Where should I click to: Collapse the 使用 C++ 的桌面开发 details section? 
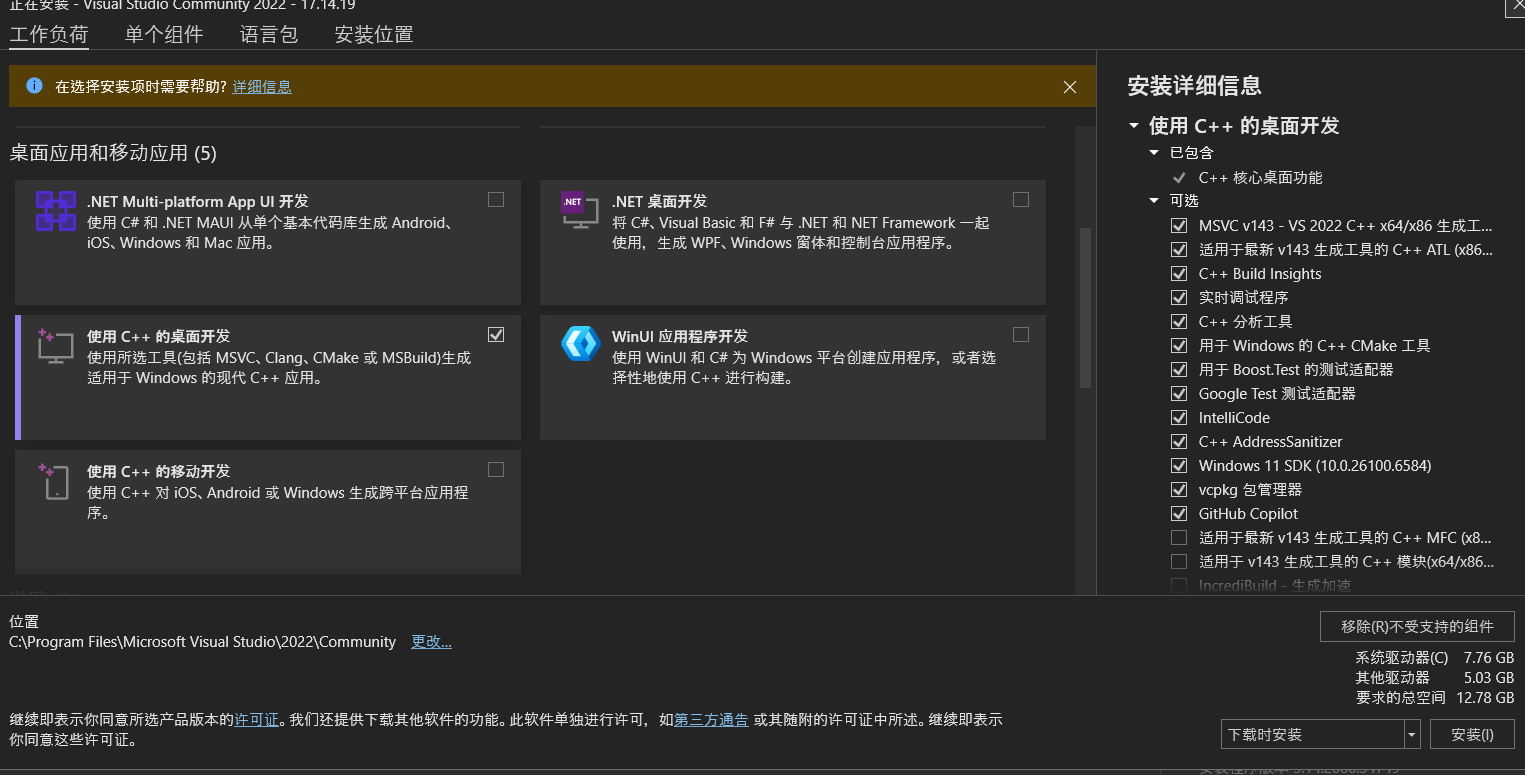(x=1133, y=126)
